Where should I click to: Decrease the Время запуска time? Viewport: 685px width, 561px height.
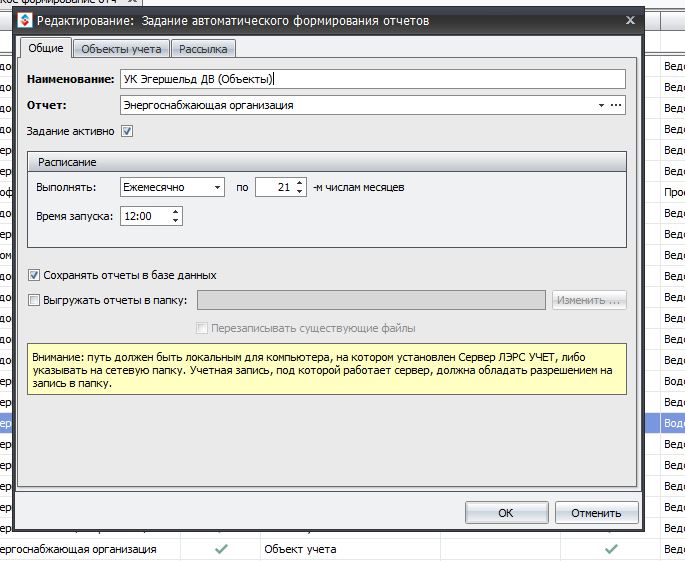point(175,221)
